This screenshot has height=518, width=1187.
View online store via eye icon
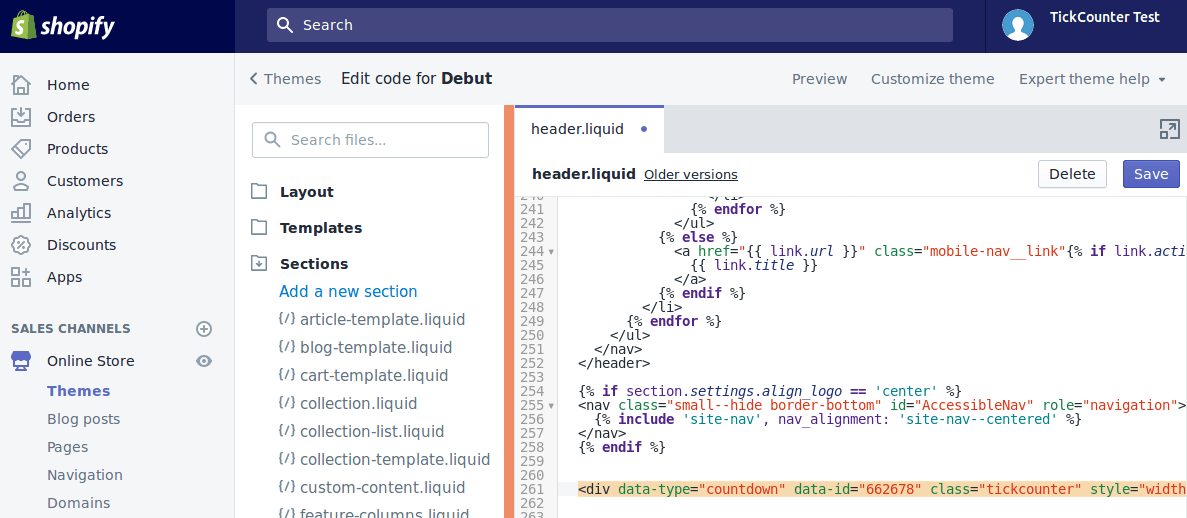(204, 361)
